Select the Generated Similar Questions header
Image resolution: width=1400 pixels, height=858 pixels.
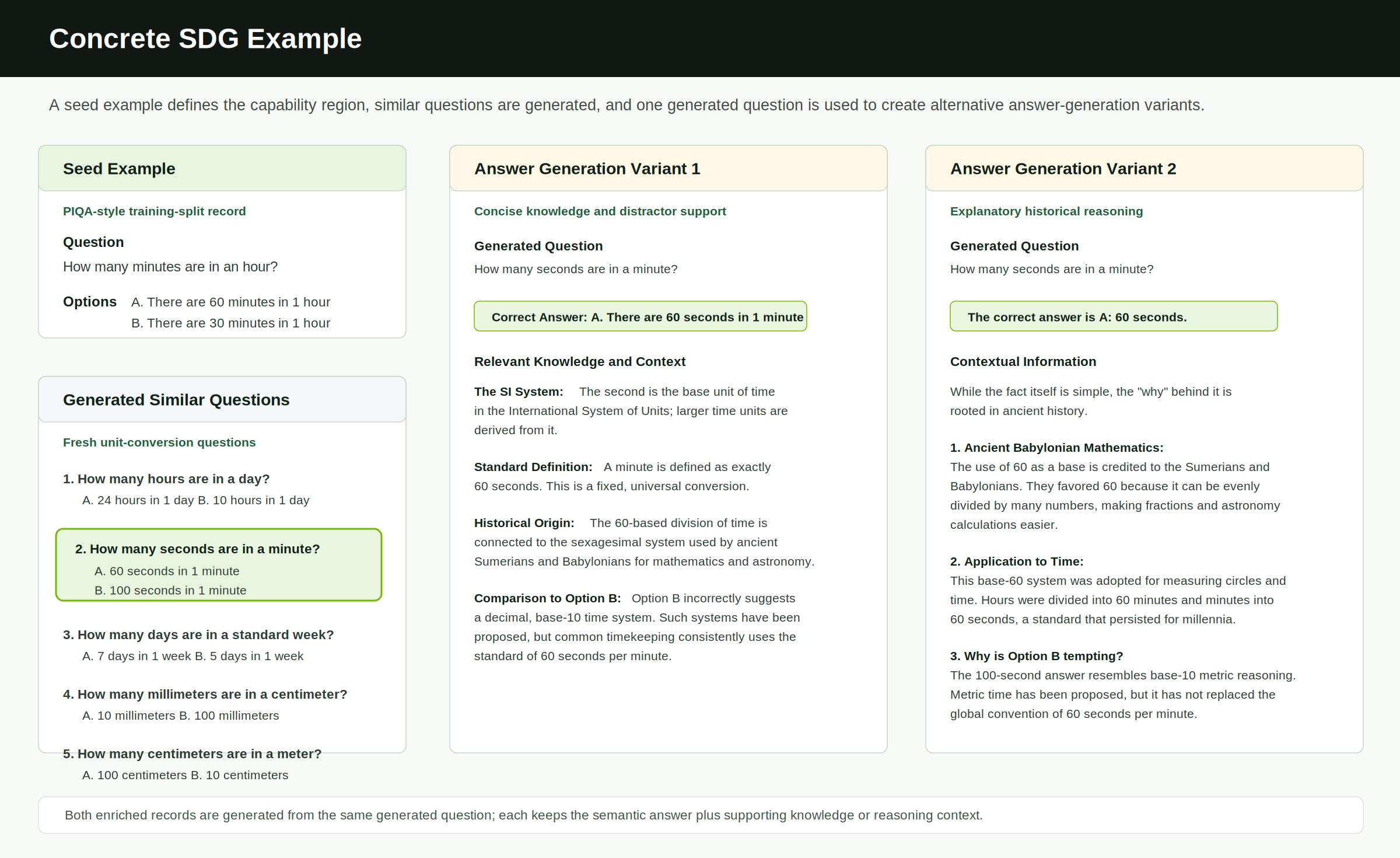222,399
